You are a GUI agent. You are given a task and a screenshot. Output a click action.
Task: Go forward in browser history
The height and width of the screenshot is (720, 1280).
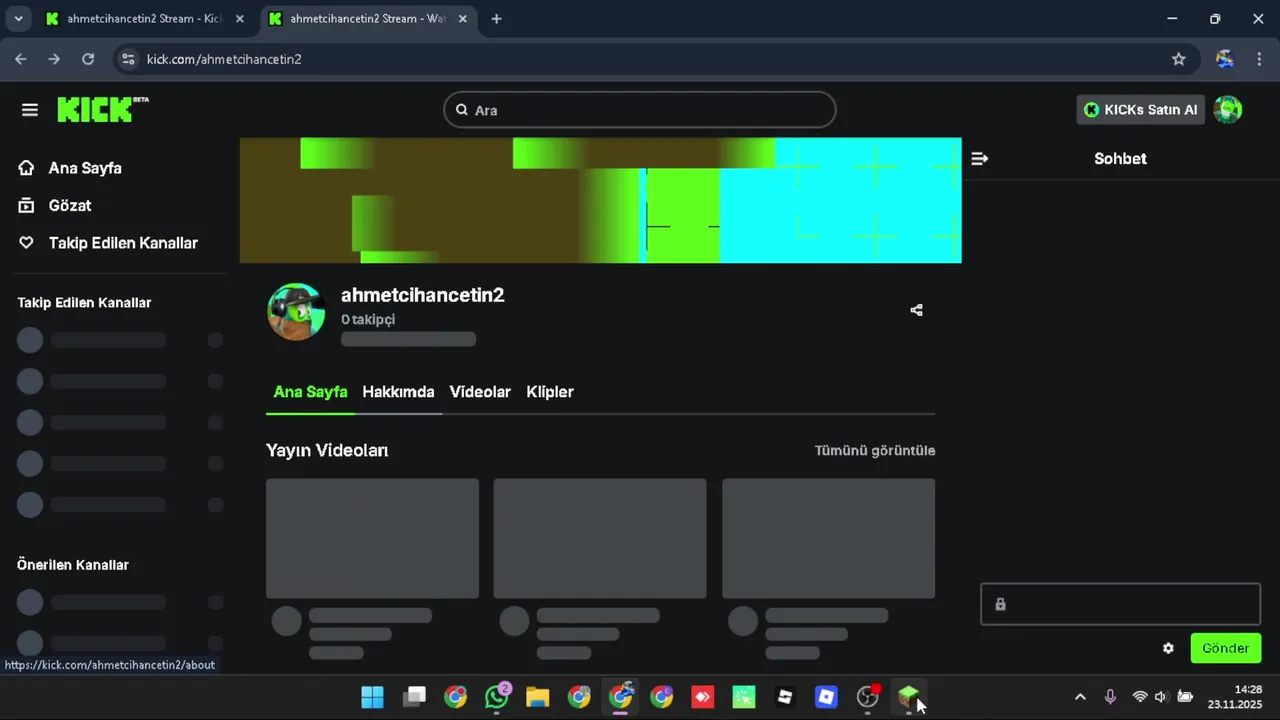(54, 59)
